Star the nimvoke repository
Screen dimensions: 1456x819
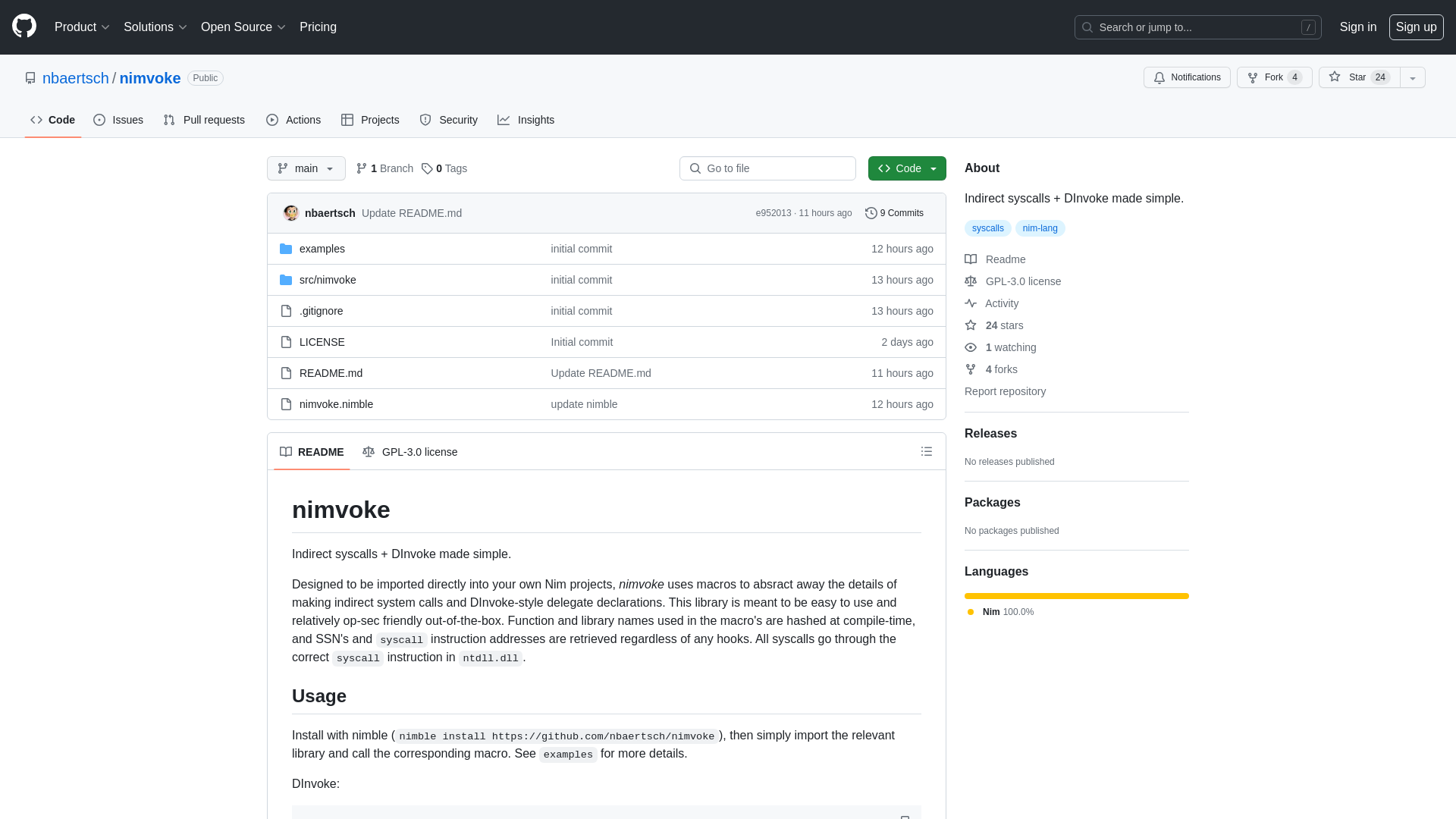pyautogui.click(x=1359, y=77)
